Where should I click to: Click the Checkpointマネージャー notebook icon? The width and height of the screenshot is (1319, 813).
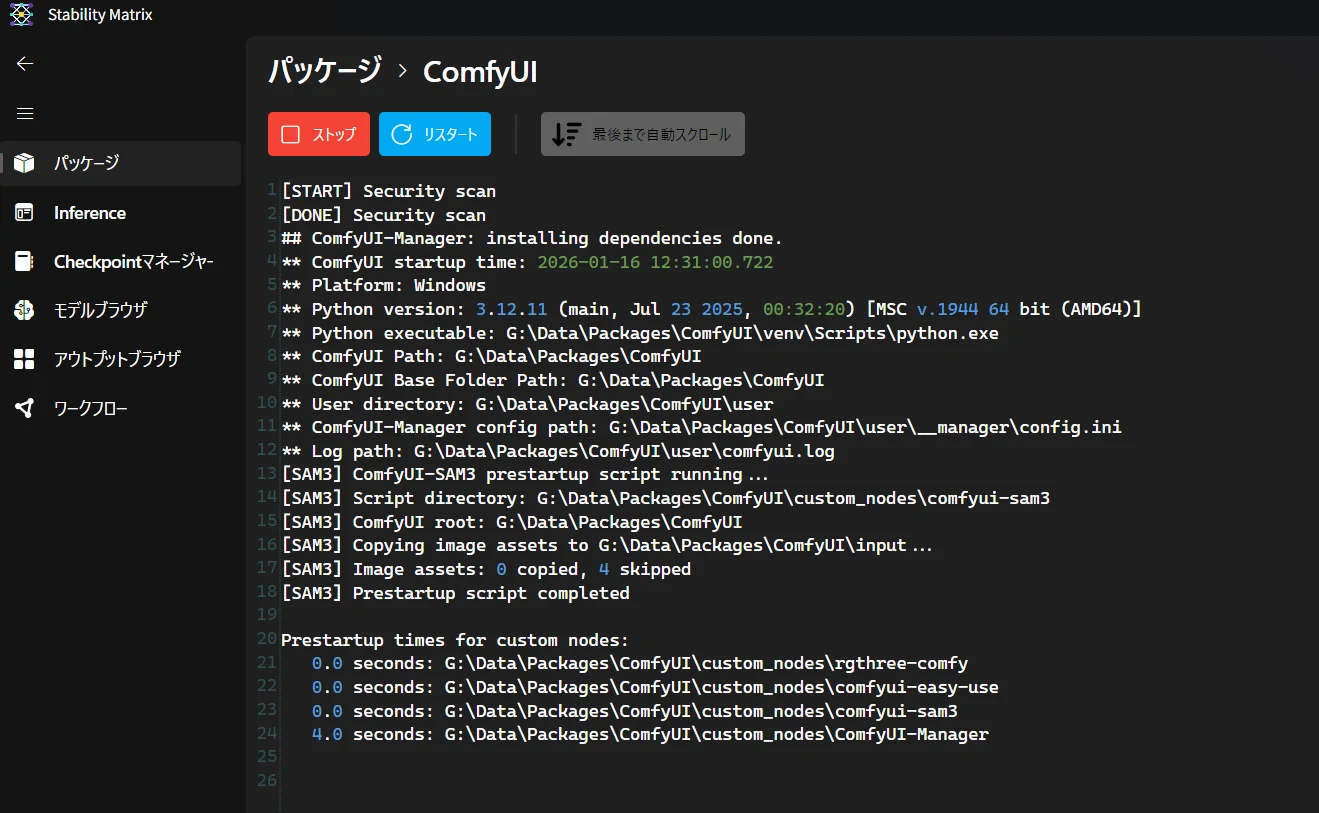click(x=24, y=261)
